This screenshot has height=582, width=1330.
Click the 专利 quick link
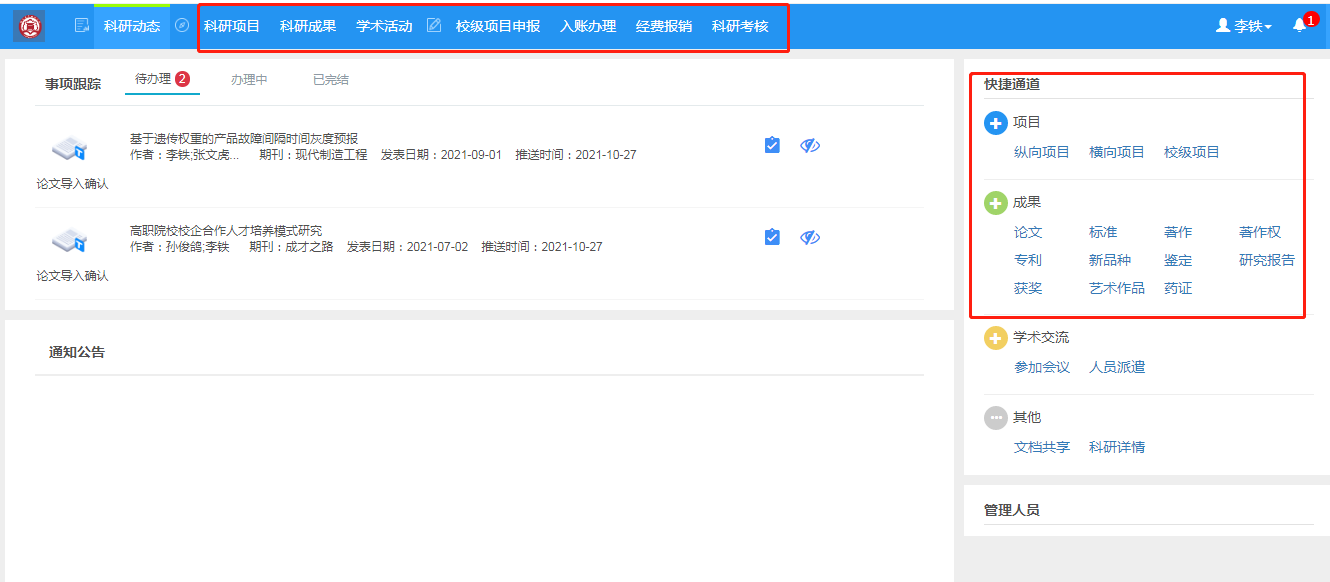click(1028, 260)
